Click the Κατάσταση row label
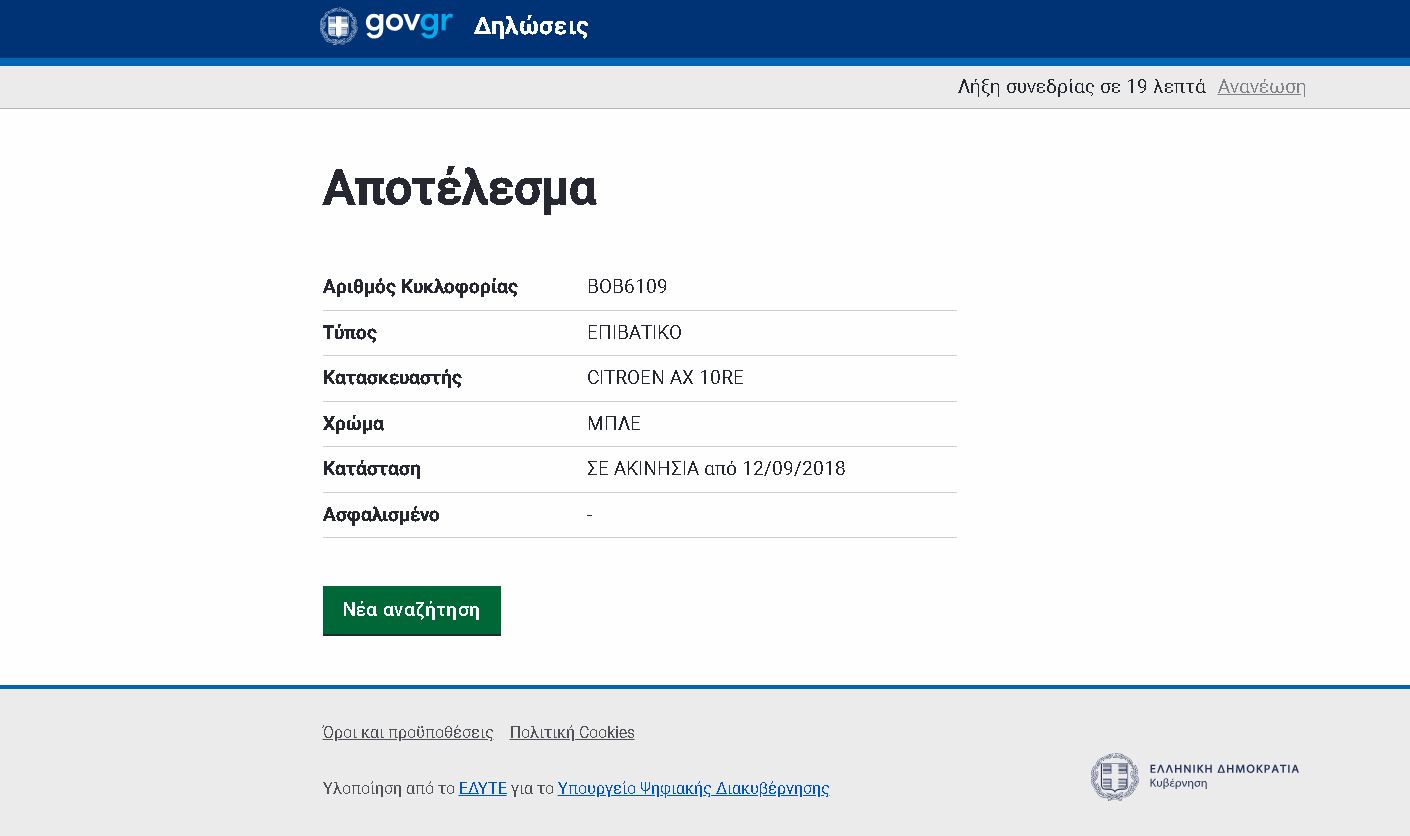The width and height of the screenshot is (1410, 836). click(372, 469)
